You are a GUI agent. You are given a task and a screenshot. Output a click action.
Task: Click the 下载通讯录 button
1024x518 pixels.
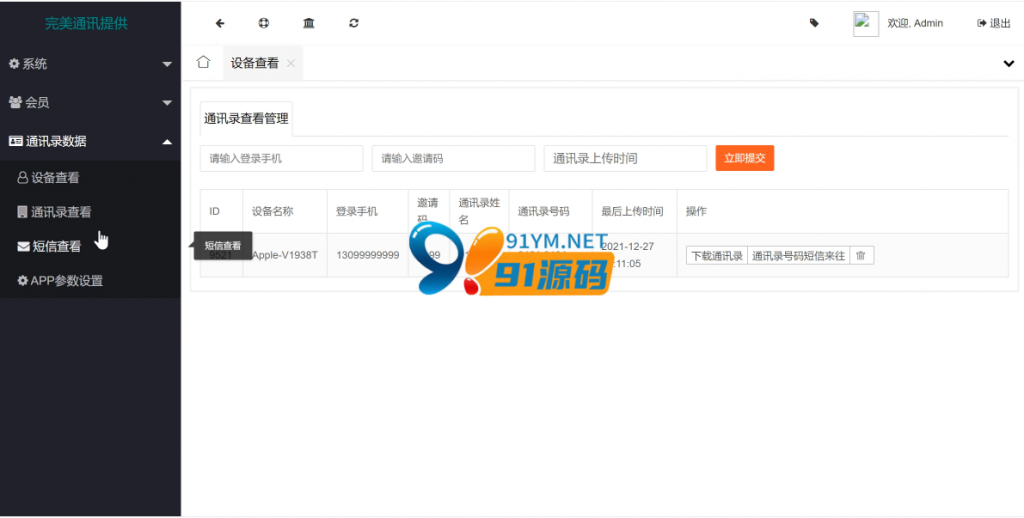[x=716, y=256]
